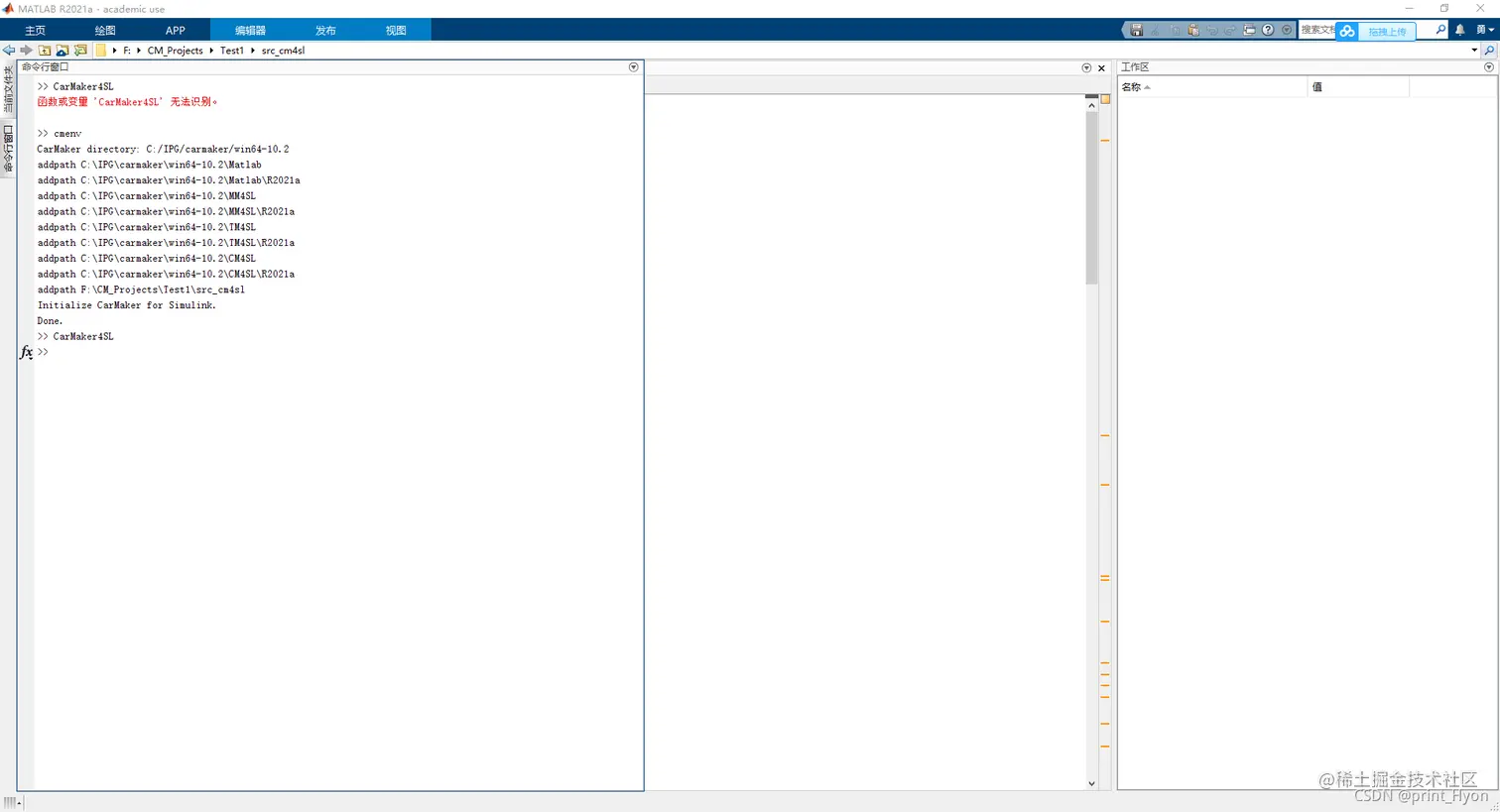The image size is (1500, 812).
Task: Open the user account dropdown
Action: click(x=1485, y=31)
